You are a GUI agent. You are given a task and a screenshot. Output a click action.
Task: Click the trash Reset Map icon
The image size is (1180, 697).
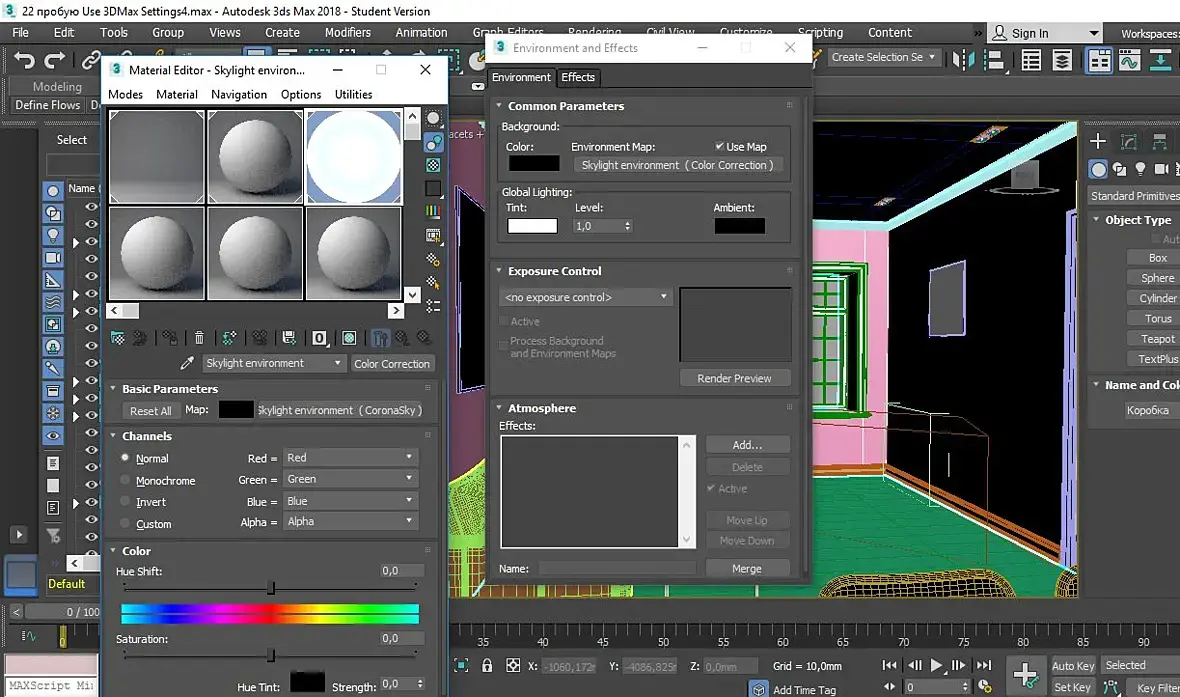[x=199, y=338]
